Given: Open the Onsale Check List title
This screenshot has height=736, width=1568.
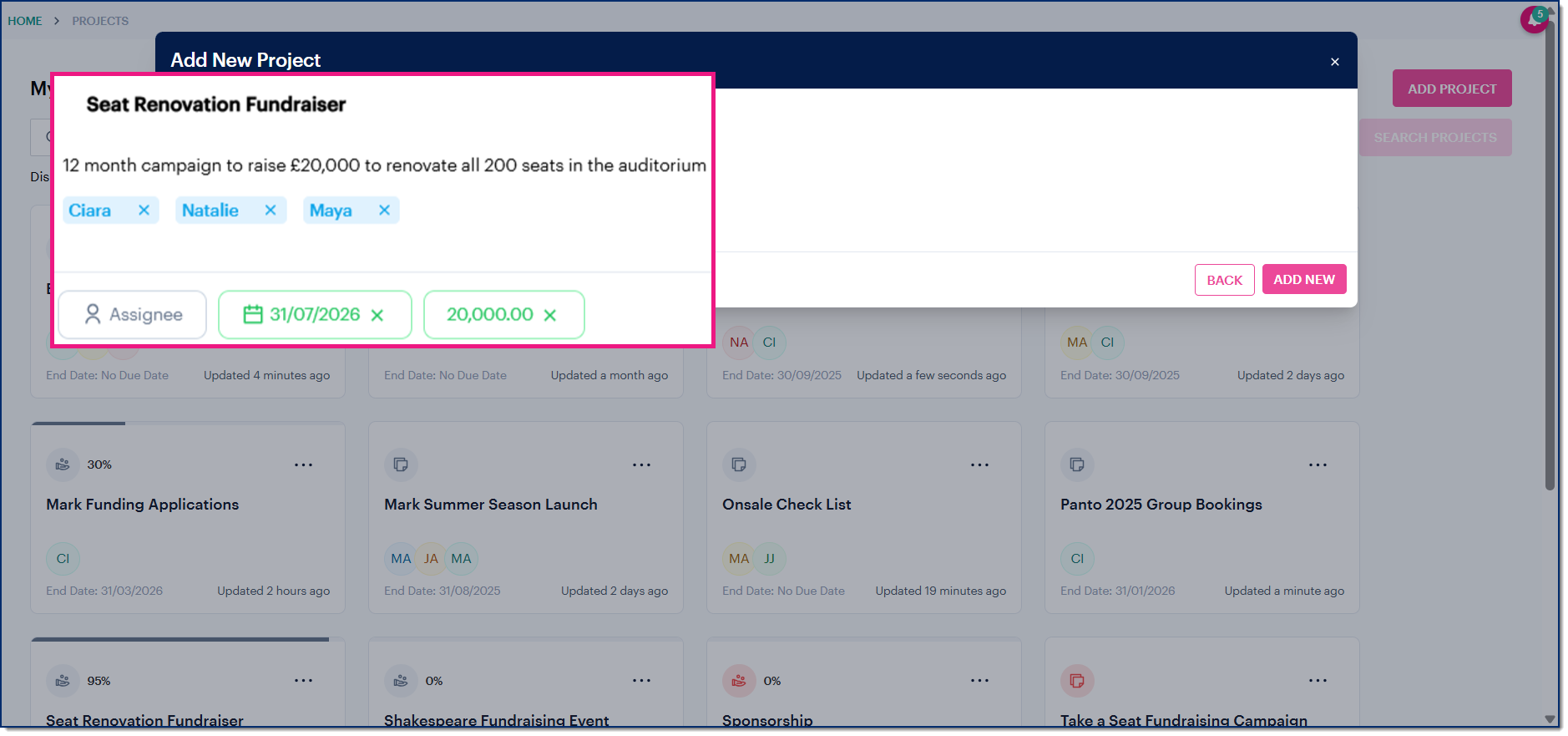Looking at the screenshot, I should (x=787, y=505).
